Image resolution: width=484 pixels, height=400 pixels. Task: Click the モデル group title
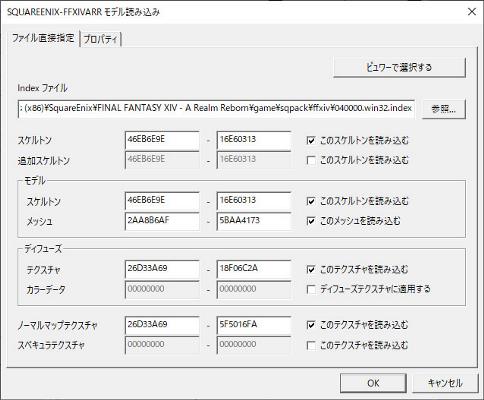coord(35,181)
